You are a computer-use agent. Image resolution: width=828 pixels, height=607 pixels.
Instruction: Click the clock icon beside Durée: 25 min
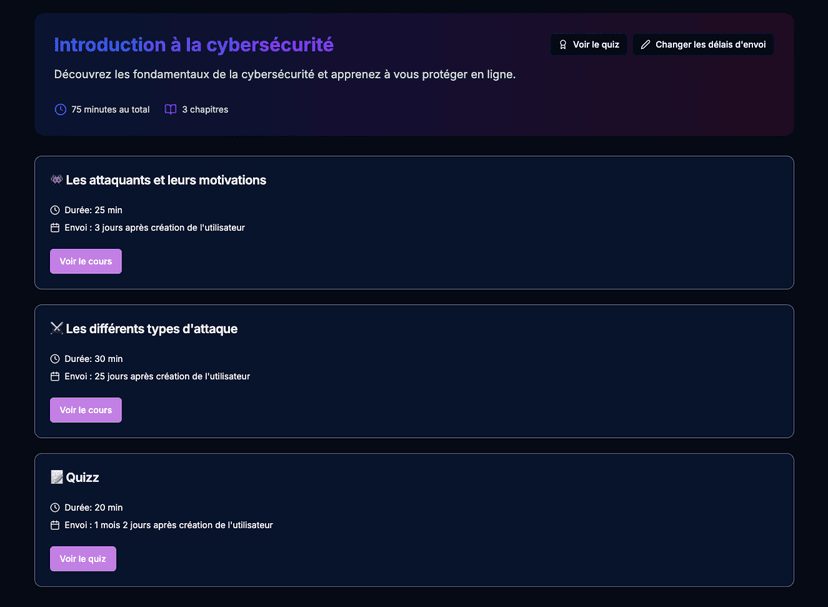[x=55, y=210]
